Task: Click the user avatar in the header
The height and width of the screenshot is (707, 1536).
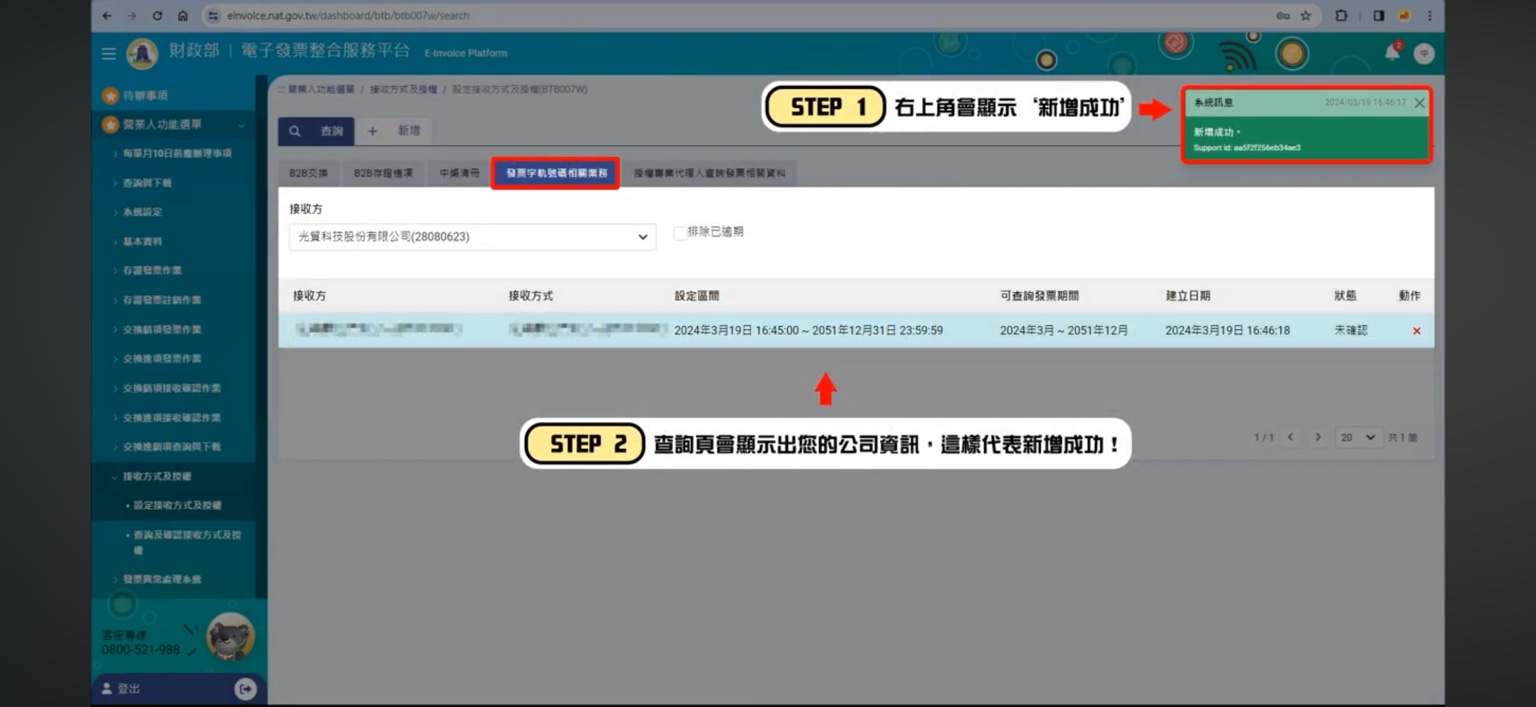Action: (x=1423, y=53)
